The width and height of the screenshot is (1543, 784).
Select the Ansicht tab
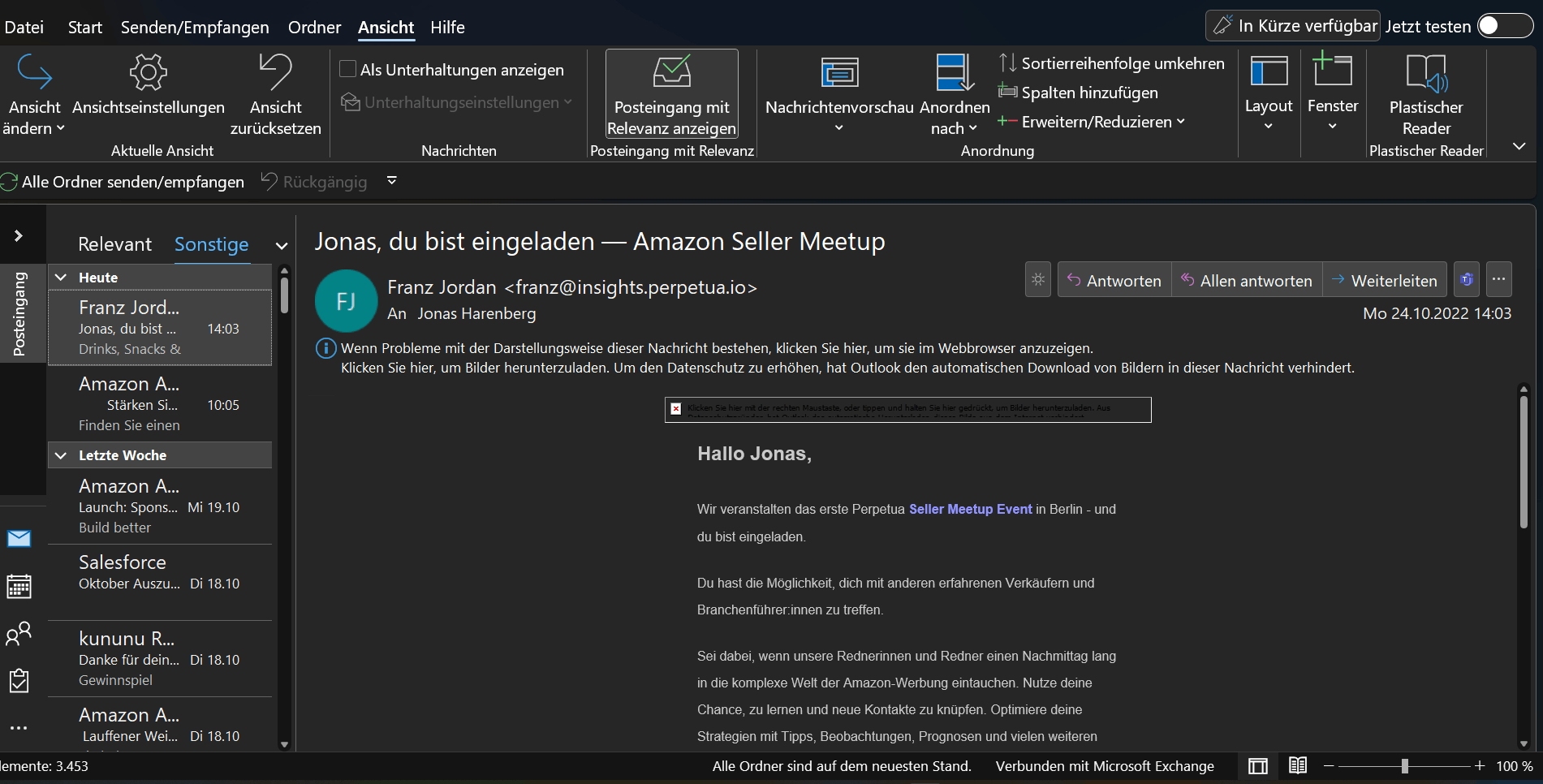click(x=386, y=28)
